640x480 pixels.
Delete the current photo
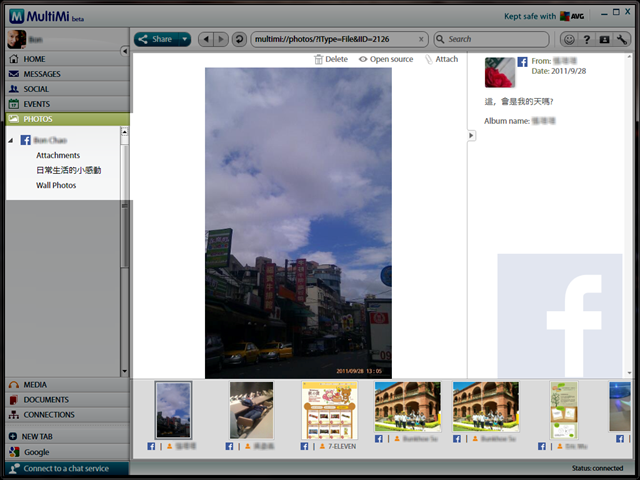tap(331, 59)
